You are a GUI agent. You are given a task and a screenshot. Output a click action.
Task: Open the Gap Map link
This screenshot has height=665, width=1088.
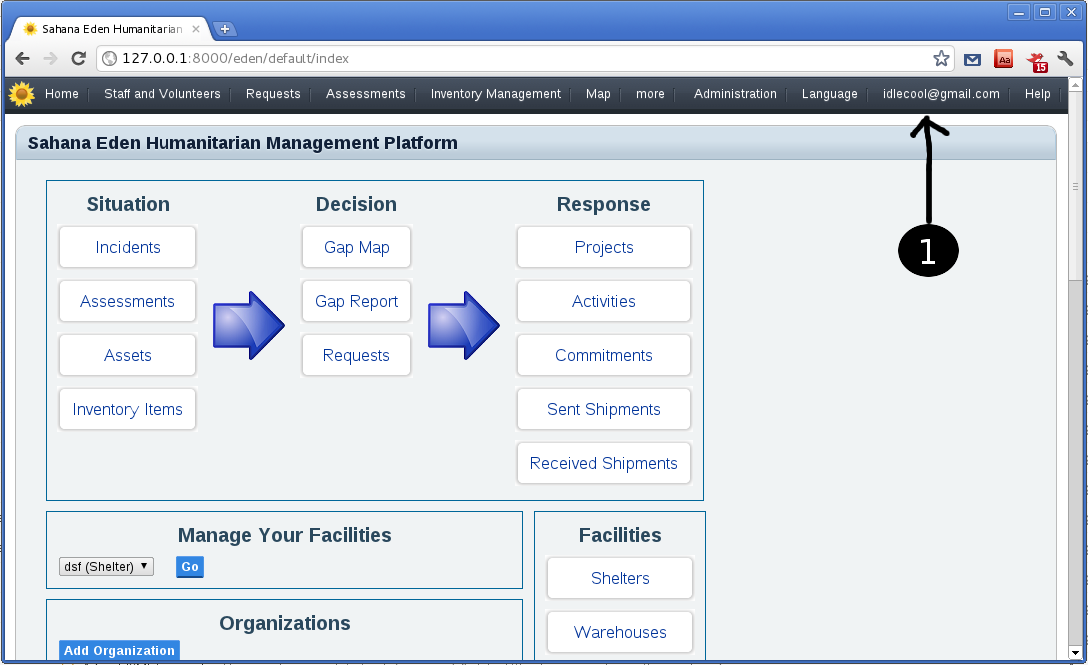pyautogui.click(x=356, y=247)
